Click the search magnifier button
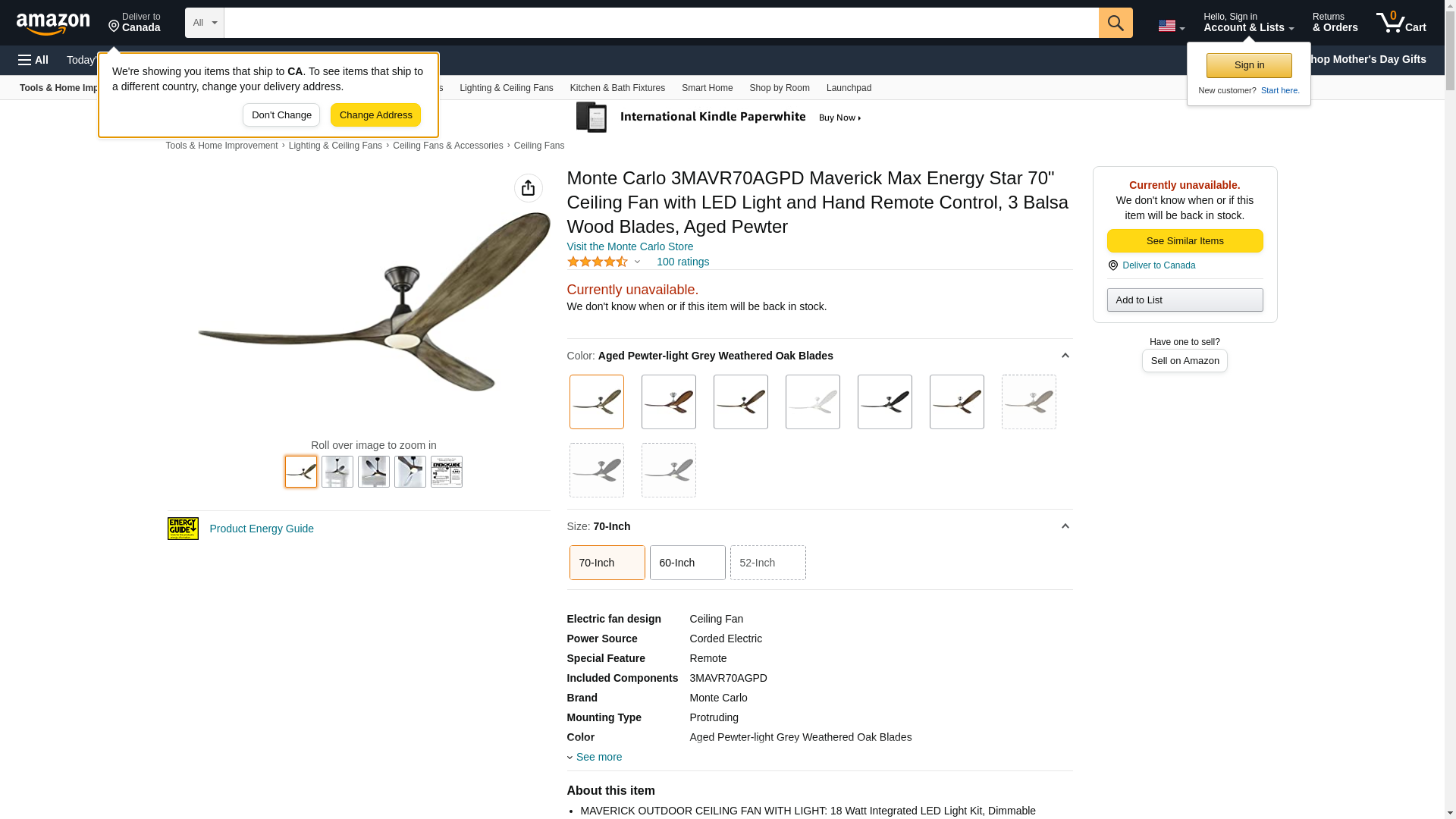 pyautogui.click(x=1116, y=23)
